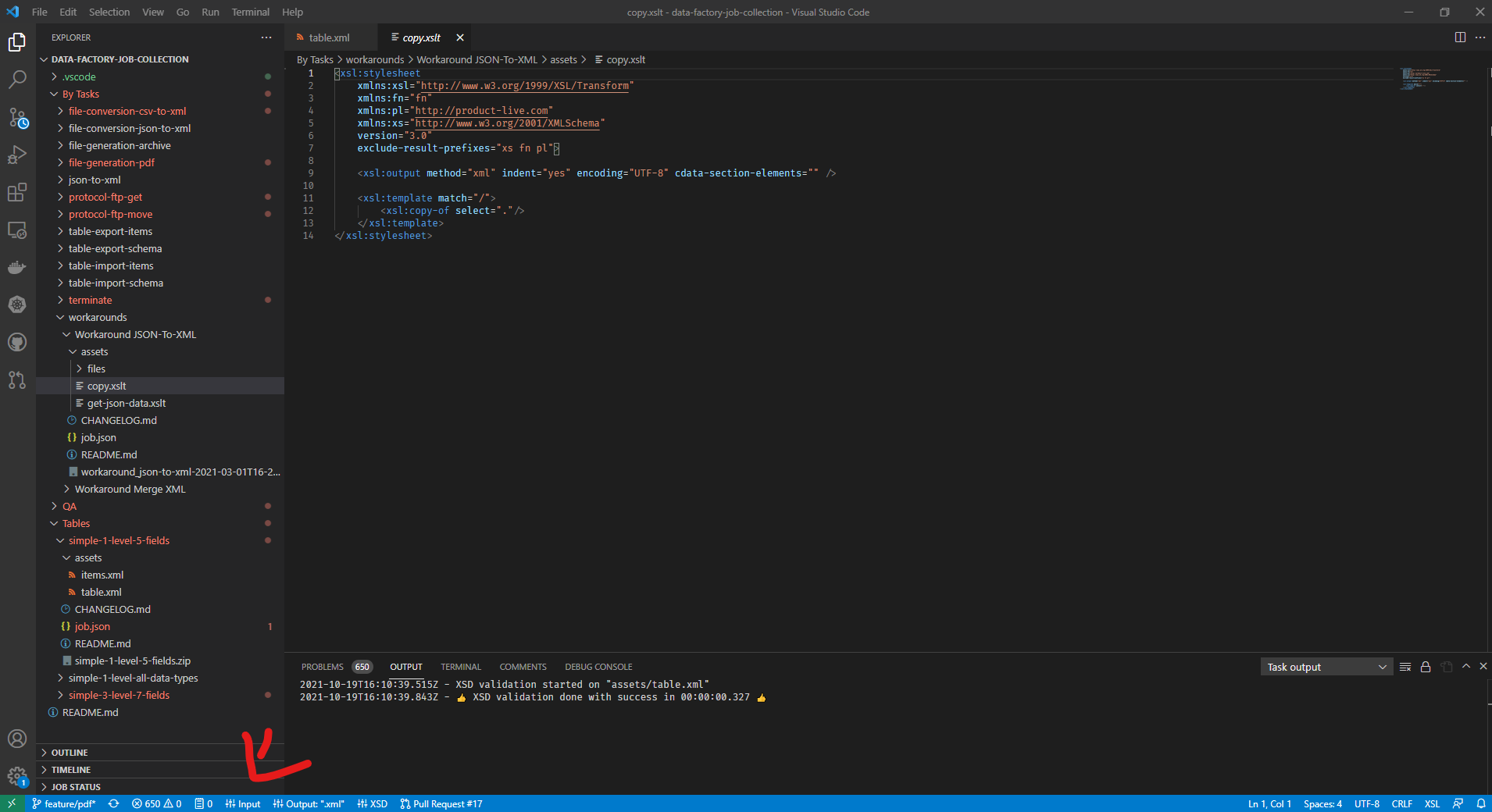Screen dimensions: 1492x812
Task: Click the split editor right icon
Action: point(1459,37)
